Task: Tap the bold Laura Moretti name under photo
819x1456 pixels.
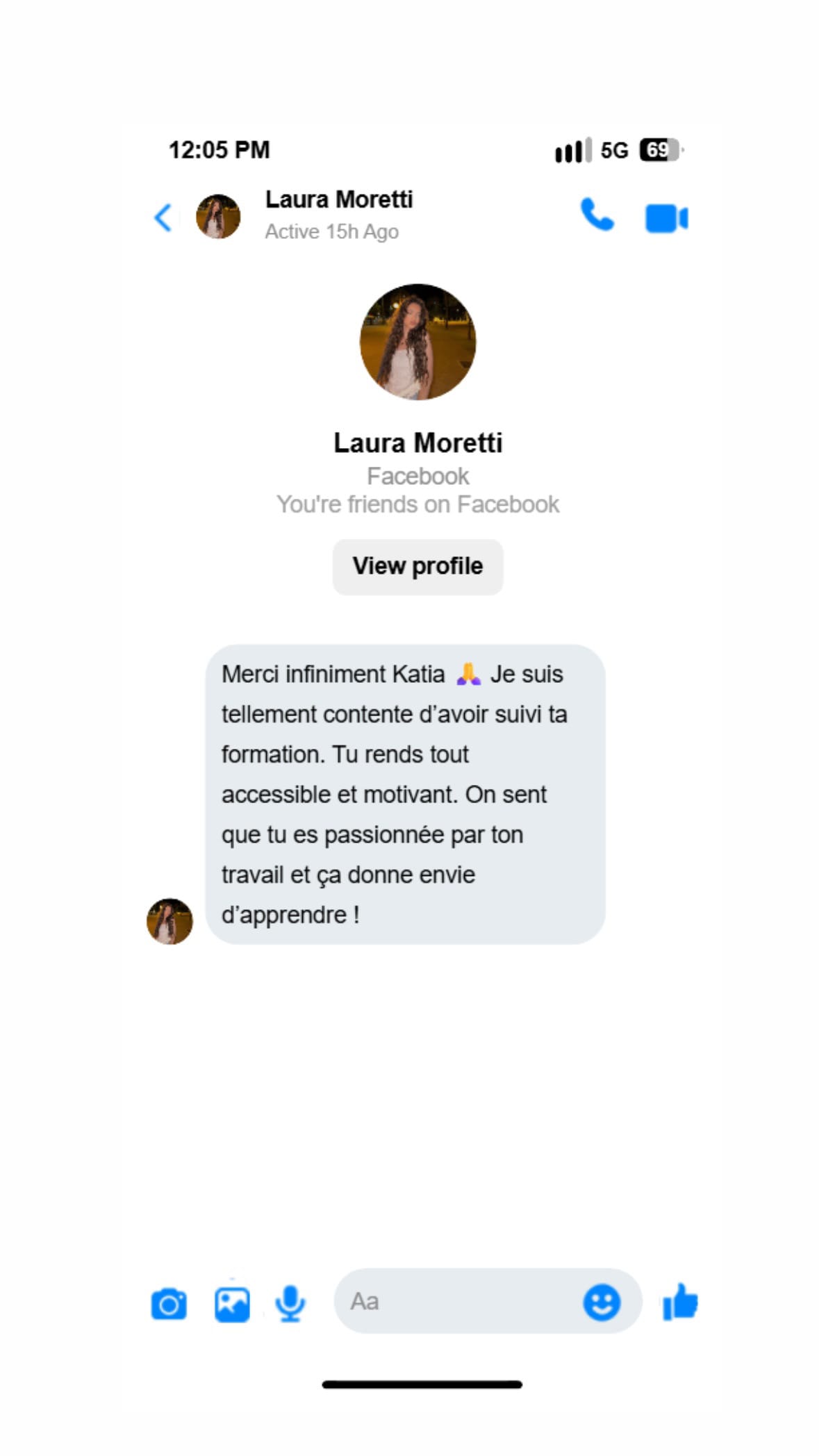Action: 417,442
